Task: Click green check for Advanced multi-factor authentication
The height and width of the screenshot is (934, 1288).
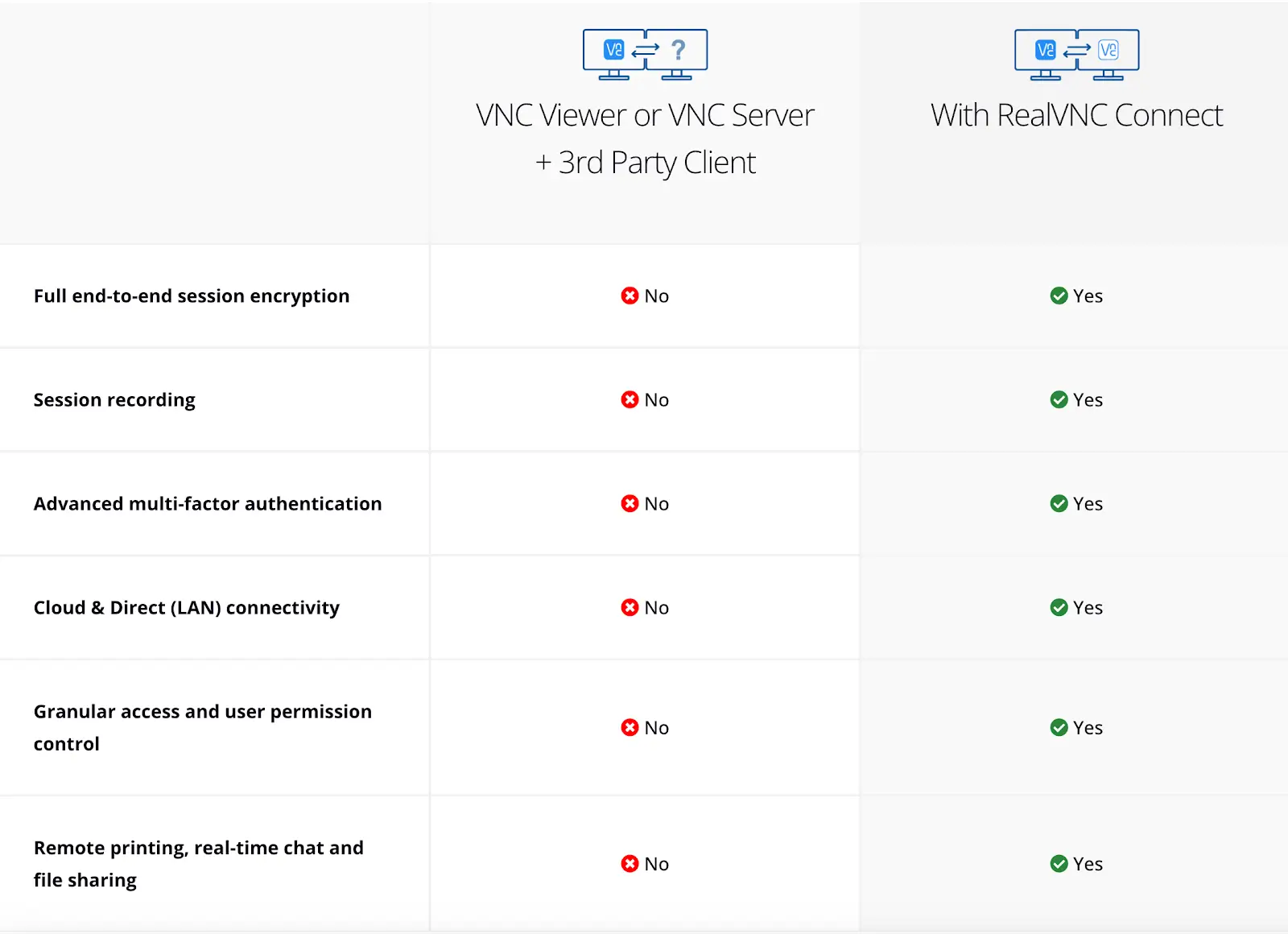Action: coord(1059,504)
